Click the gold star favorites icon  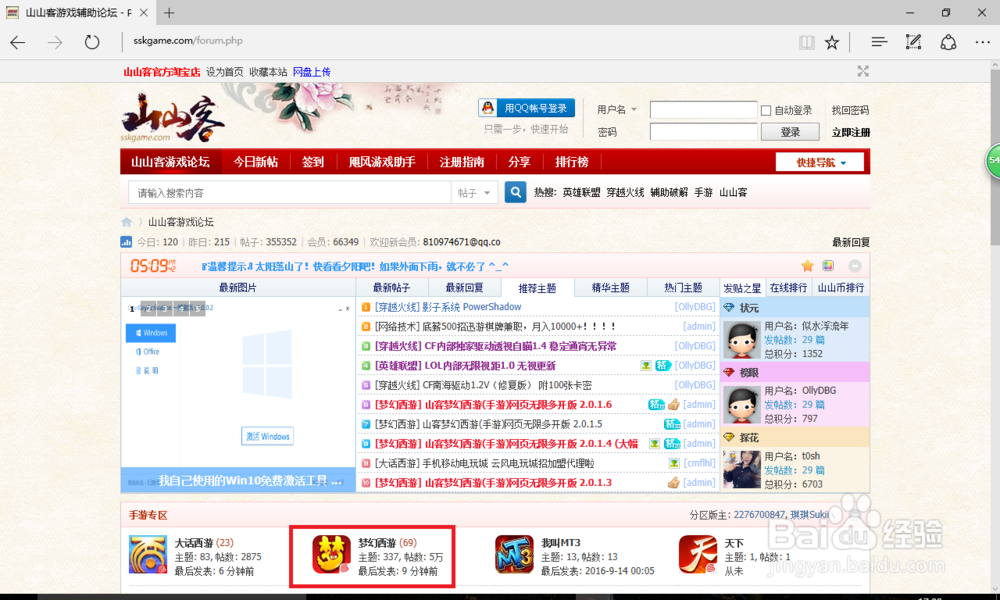coord(807,266)
